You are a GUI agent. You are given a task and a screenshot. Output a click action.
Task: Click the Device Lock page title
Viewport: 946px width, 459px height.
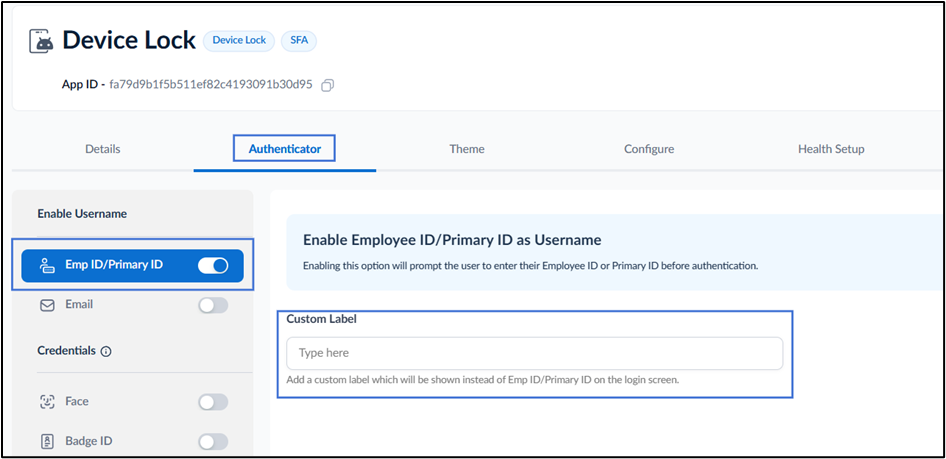(129, 40)
